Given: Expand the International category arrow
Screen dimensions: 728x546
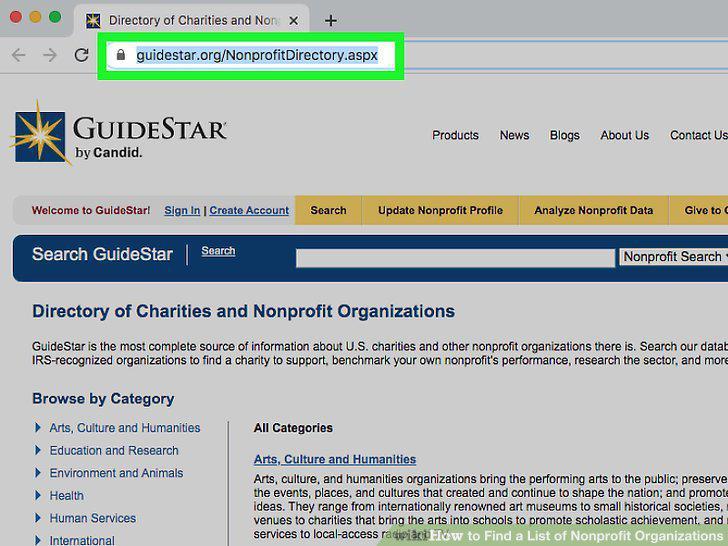Looking at the screenshot, I should click(38, 540).
